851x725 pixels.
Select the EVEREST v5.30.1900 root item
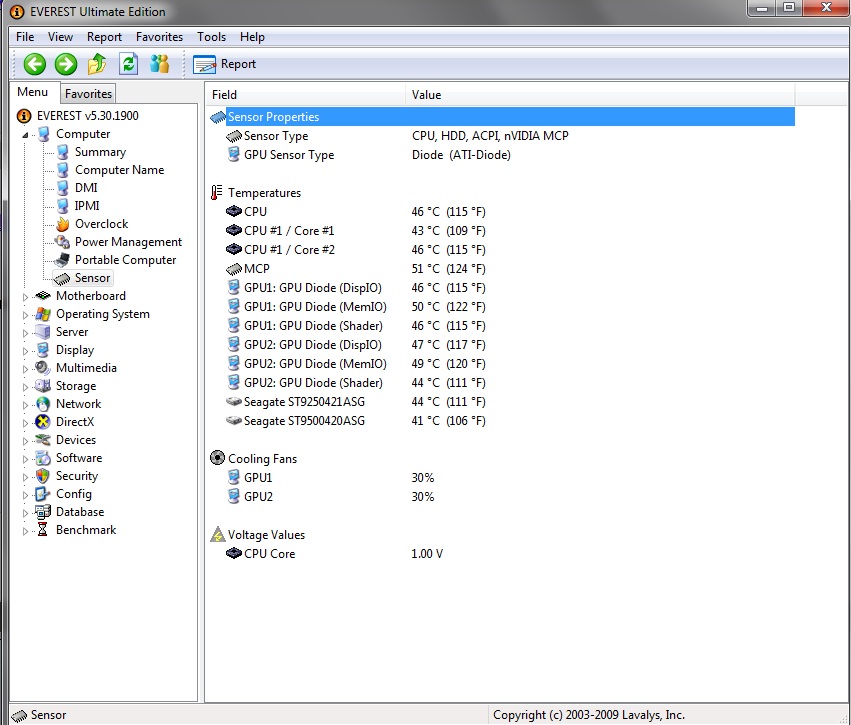tap(87, 116)
